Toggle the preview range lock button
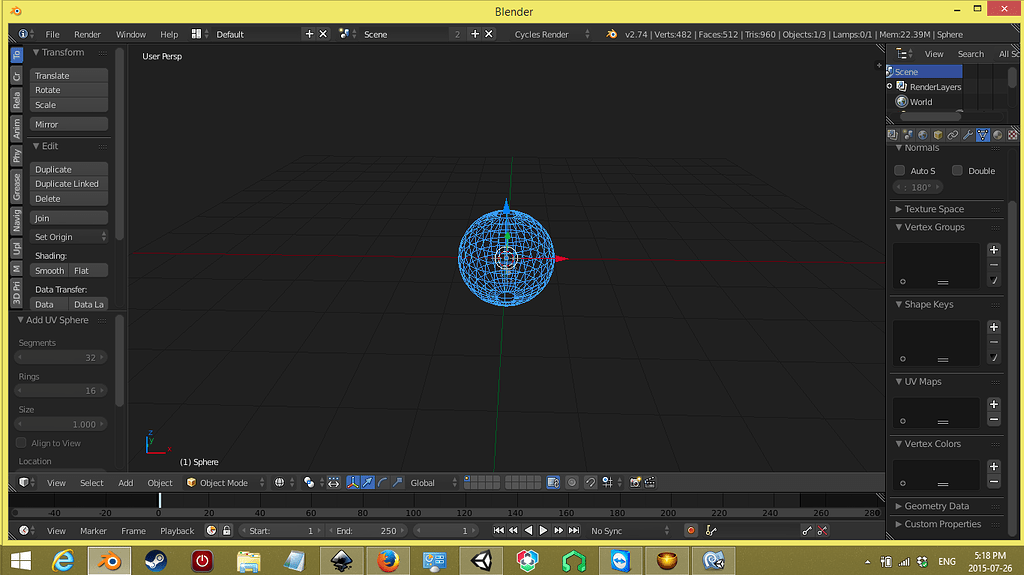Viewport: 1024px width, 575px height. coord(227,531)
